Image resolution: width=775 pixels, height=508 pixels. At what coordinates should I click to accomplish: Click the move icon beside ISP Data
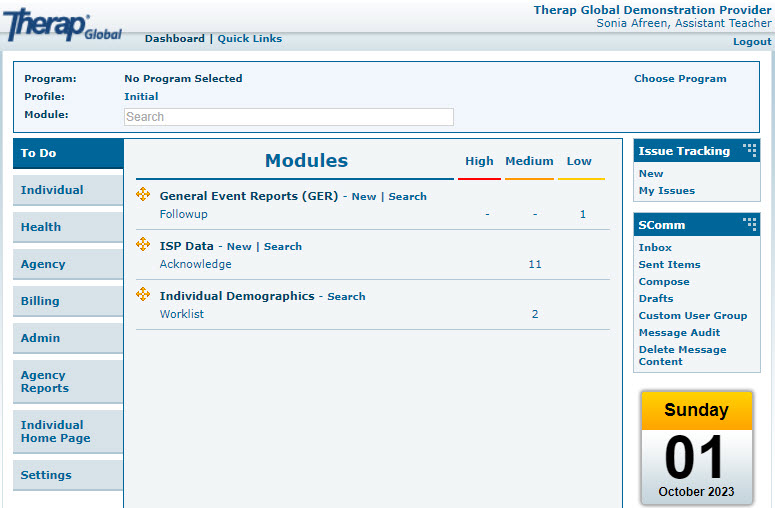(143, 244)
